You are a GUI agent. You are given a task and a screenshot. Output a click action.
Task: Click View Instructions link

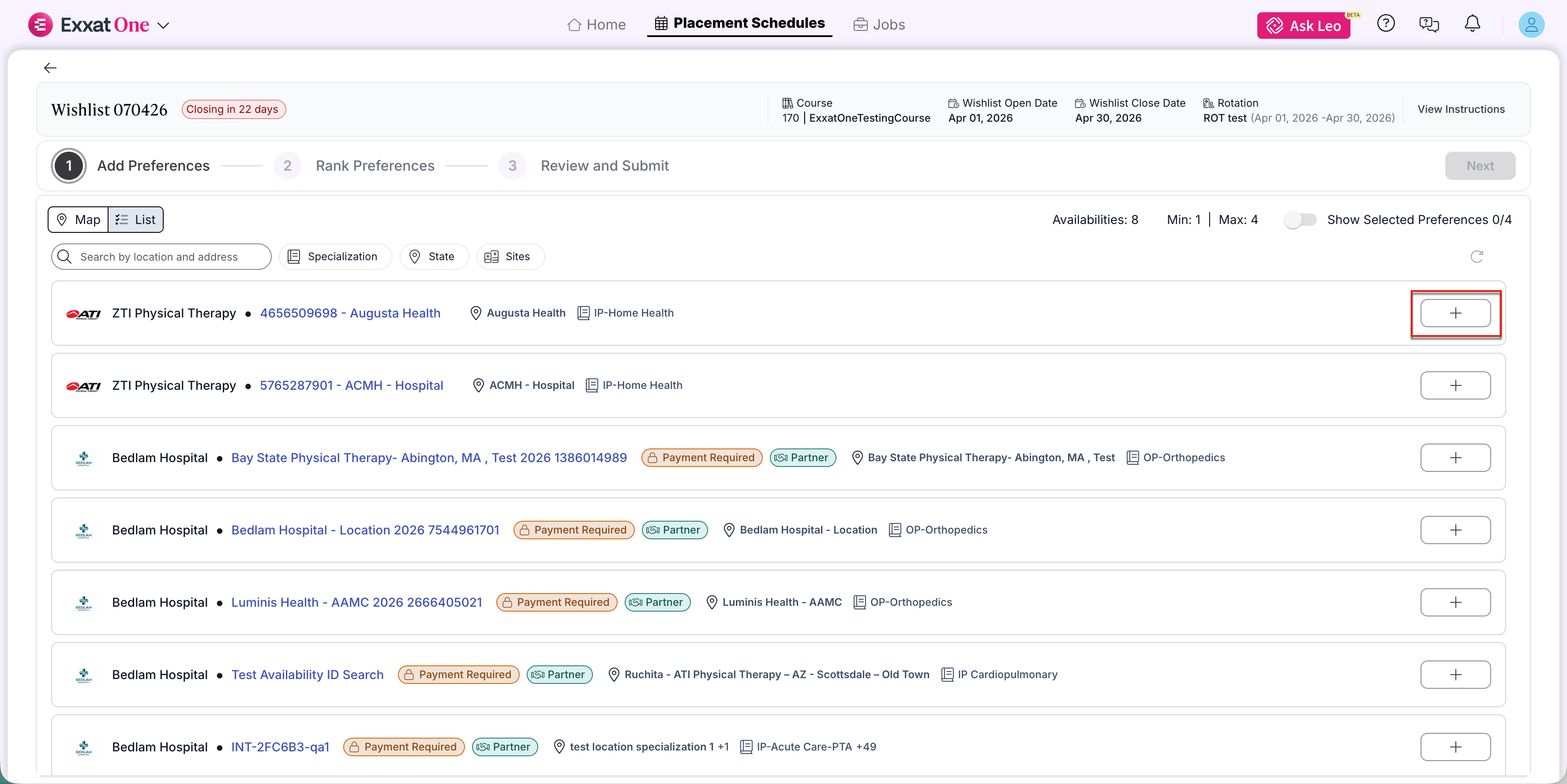pos(1461,109)
